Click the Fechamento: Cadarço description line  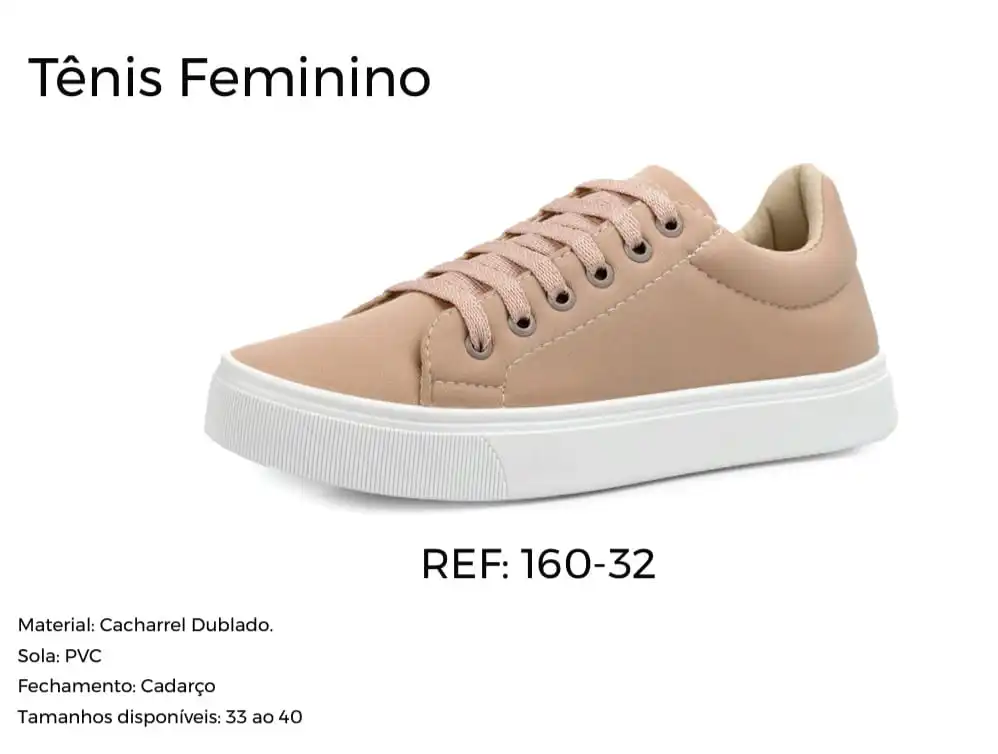tap(116, 687)
